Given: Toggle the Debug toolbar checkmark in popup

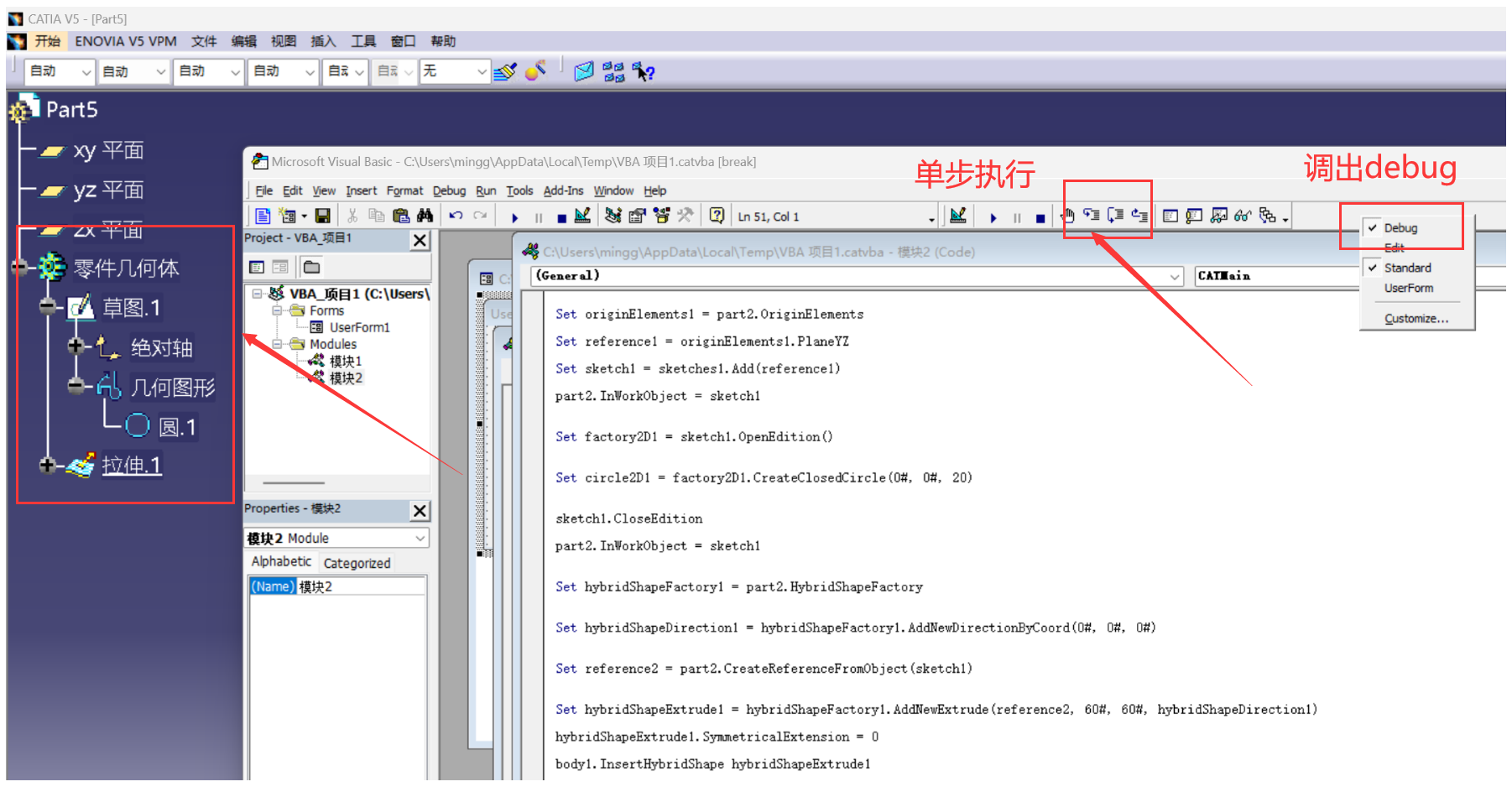Looking at the screenshot, I should [x=1373, y=227].
